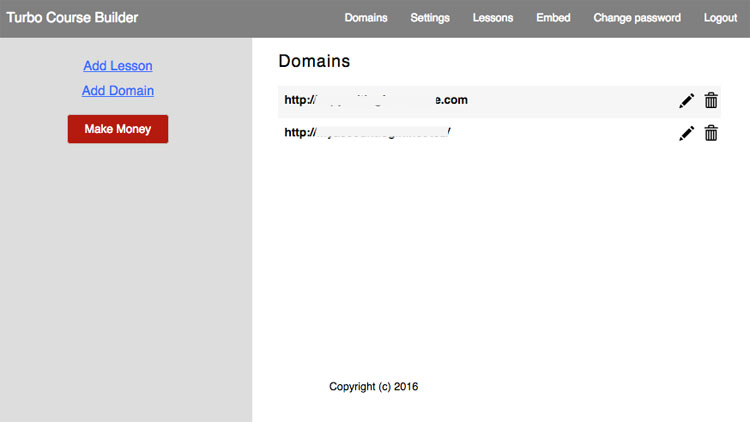Open the Lessons page from the header
The image size is (750, 422).
point(493,18)
